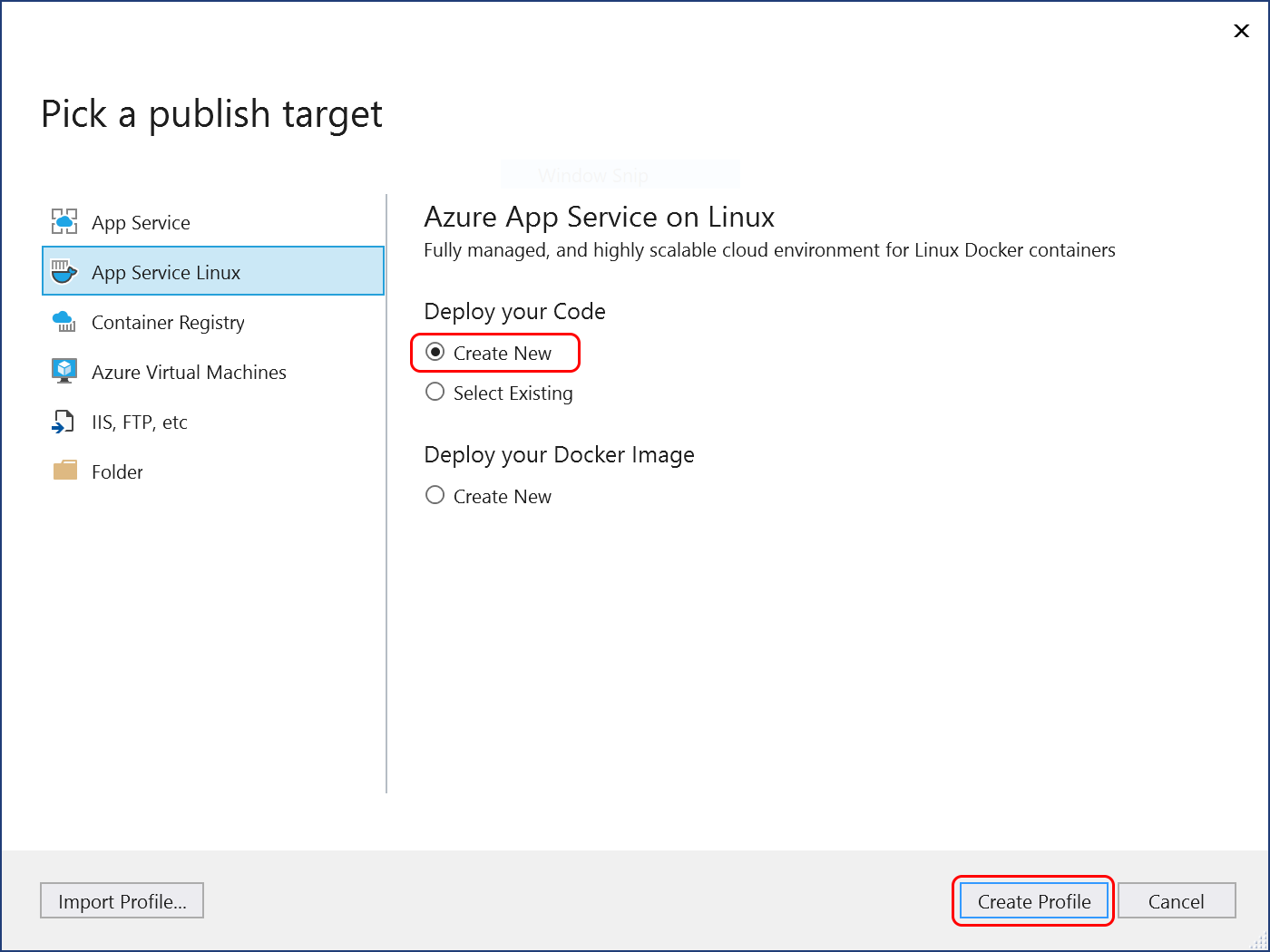The height and width of the screenshot is (952, 1270).
Task: Select the App Service Linux entry
Action: click(x=166, y=271)
